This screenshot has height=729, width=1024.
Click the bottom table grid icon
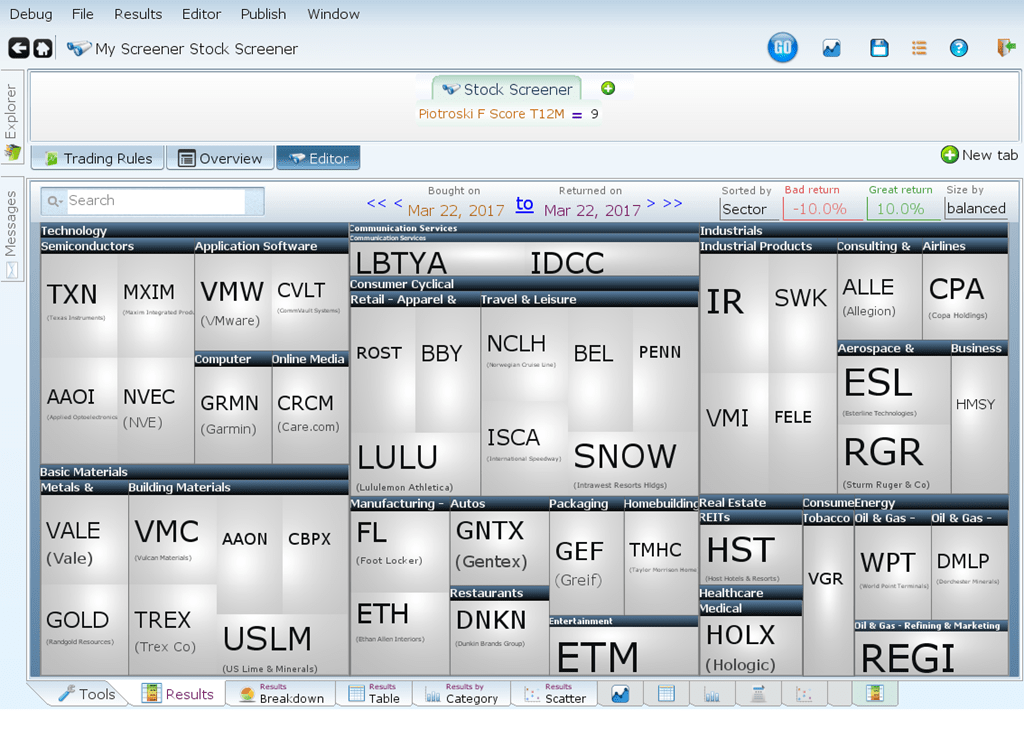[x=666, y=694]
